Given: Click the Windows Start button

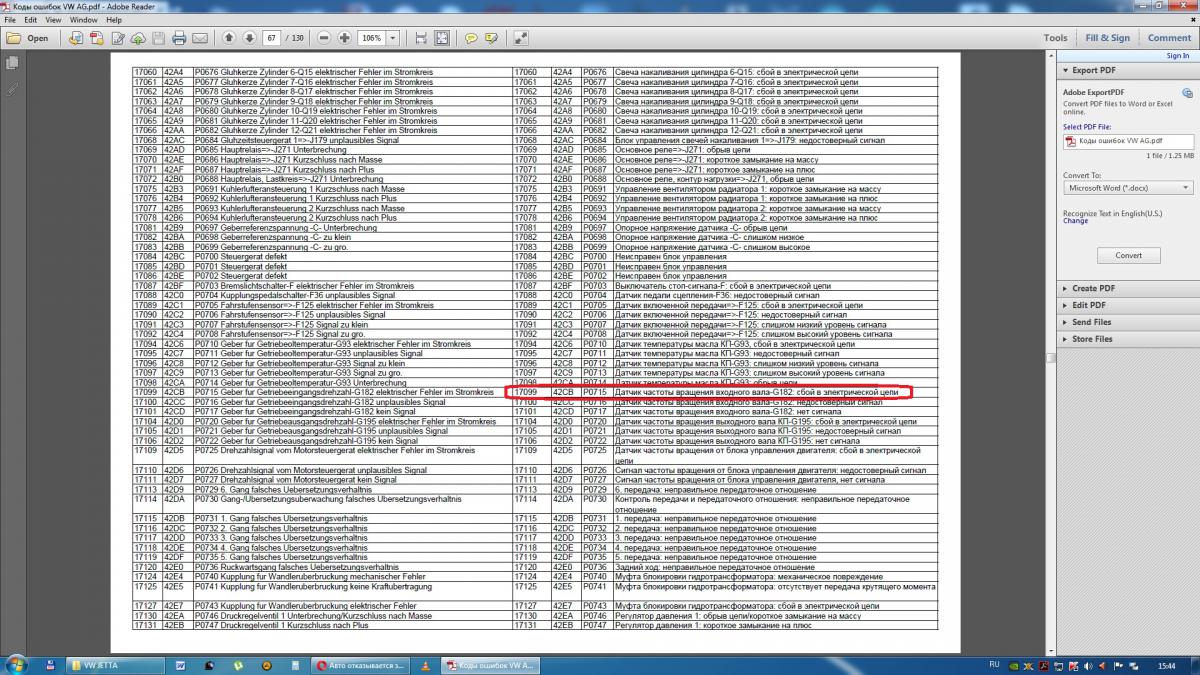Looking at the screenshot, I should (x=17, y=664).
